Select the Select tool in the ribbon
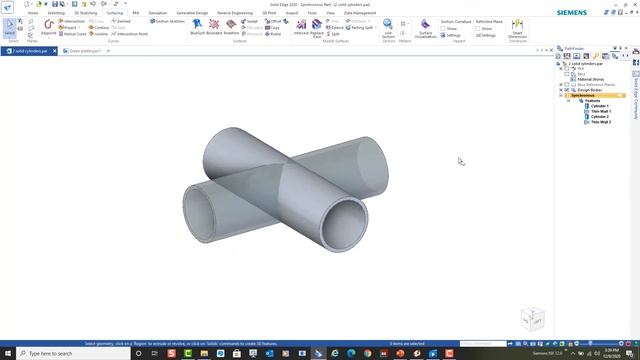Image resolution: width=640 pixels, height=360 pixels. [x=9, y=28]
